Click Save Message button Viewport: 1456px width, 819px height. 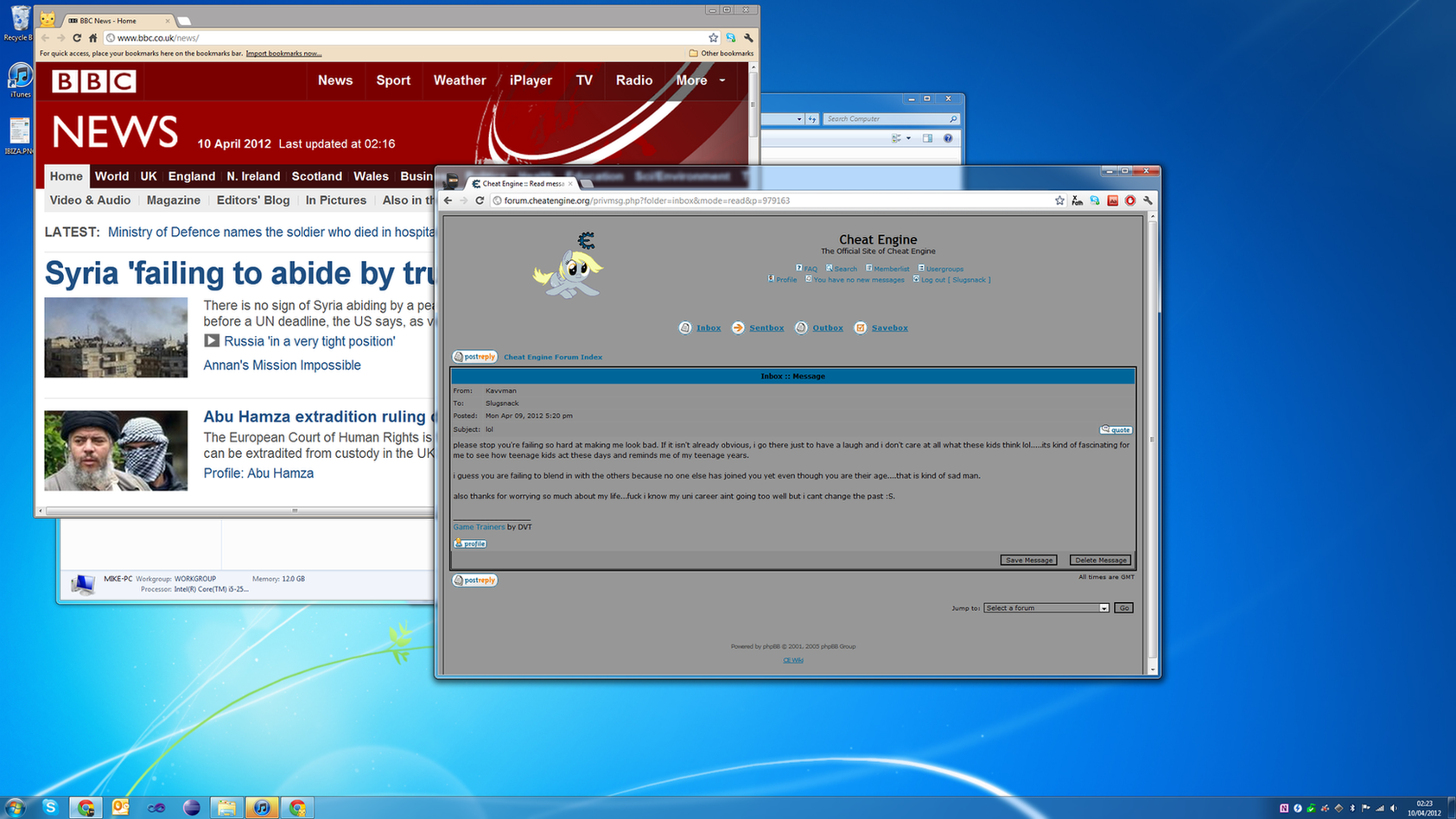1028,560
